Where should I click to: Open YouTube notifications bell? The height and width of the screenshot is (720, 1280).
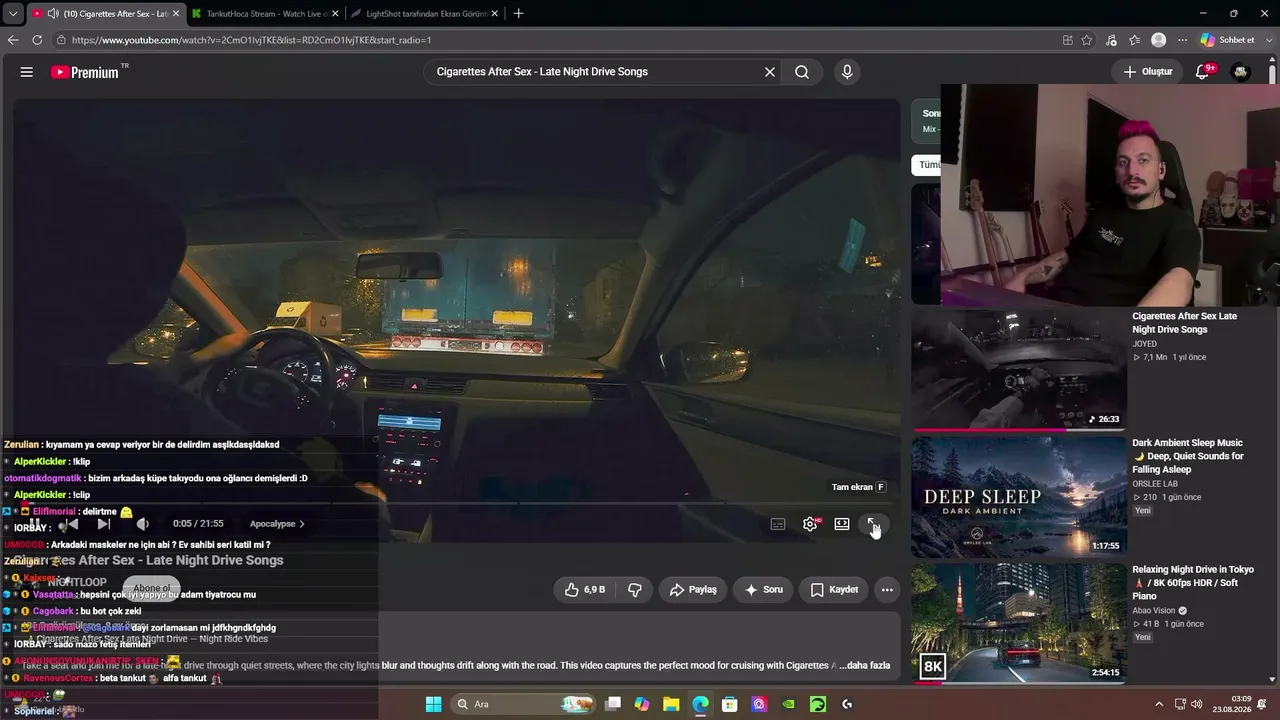(x=1203, y=72)
